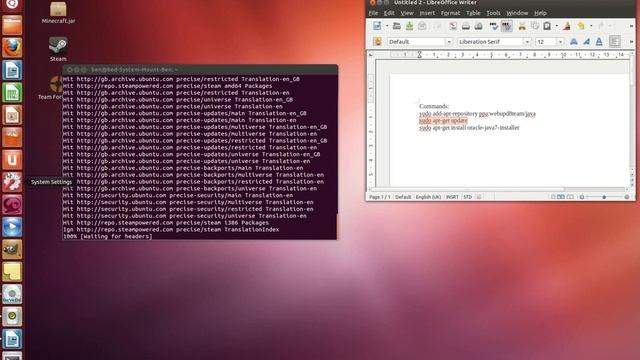The image size is (640, 360).
Task: Open the View menu in Writer
Action: coord(407,13)
